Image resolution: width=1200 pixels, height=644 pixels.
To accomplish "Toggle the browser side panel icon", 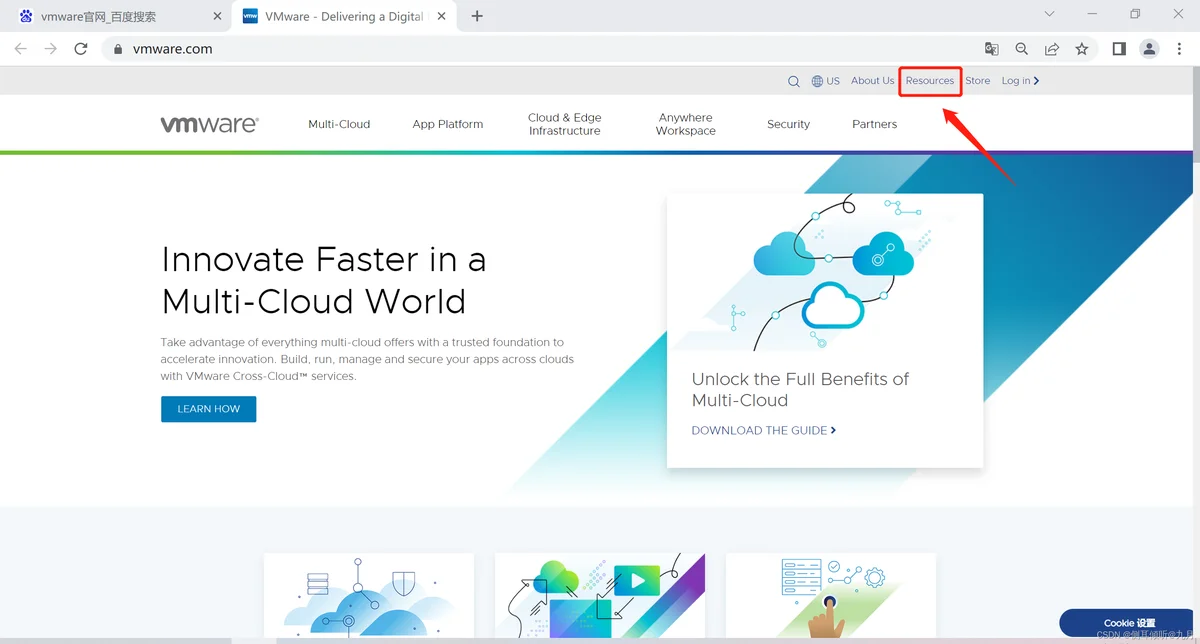I will pos(1119,48).
